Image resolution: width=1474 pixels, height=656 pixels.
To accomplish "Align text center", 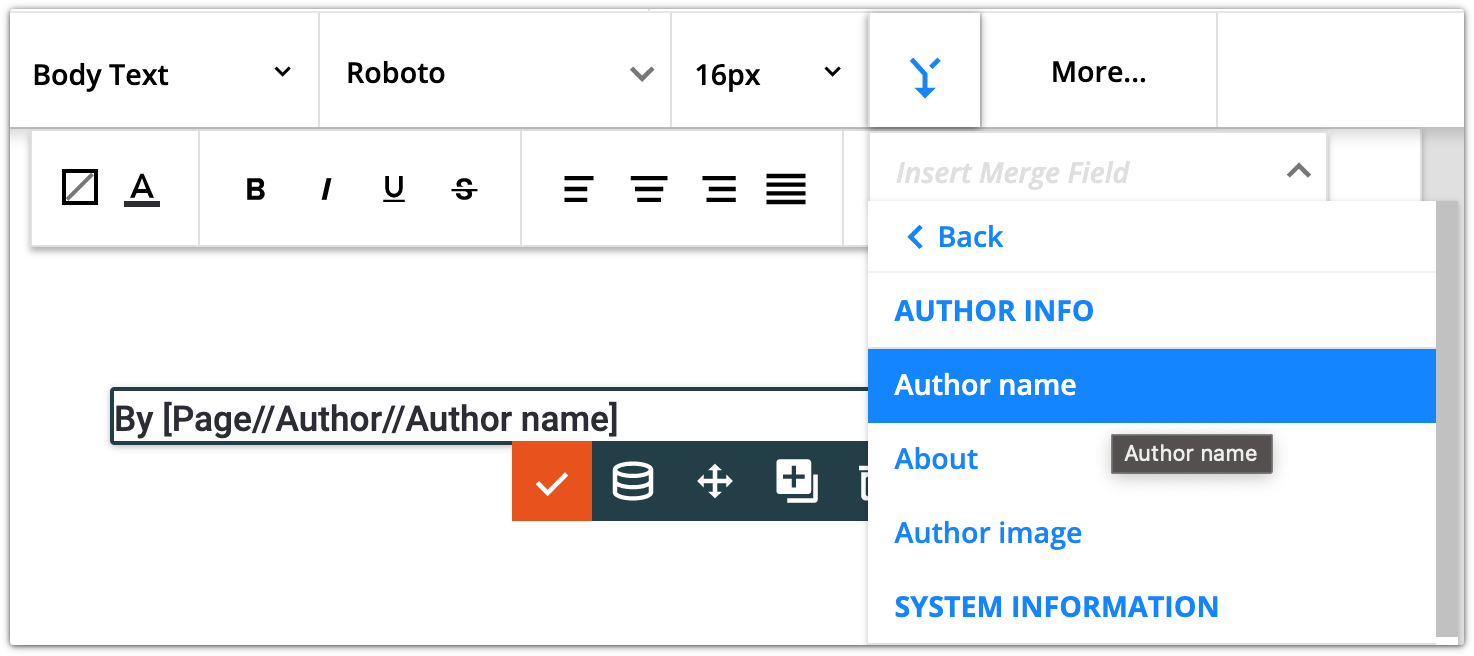I will (649, 189).
